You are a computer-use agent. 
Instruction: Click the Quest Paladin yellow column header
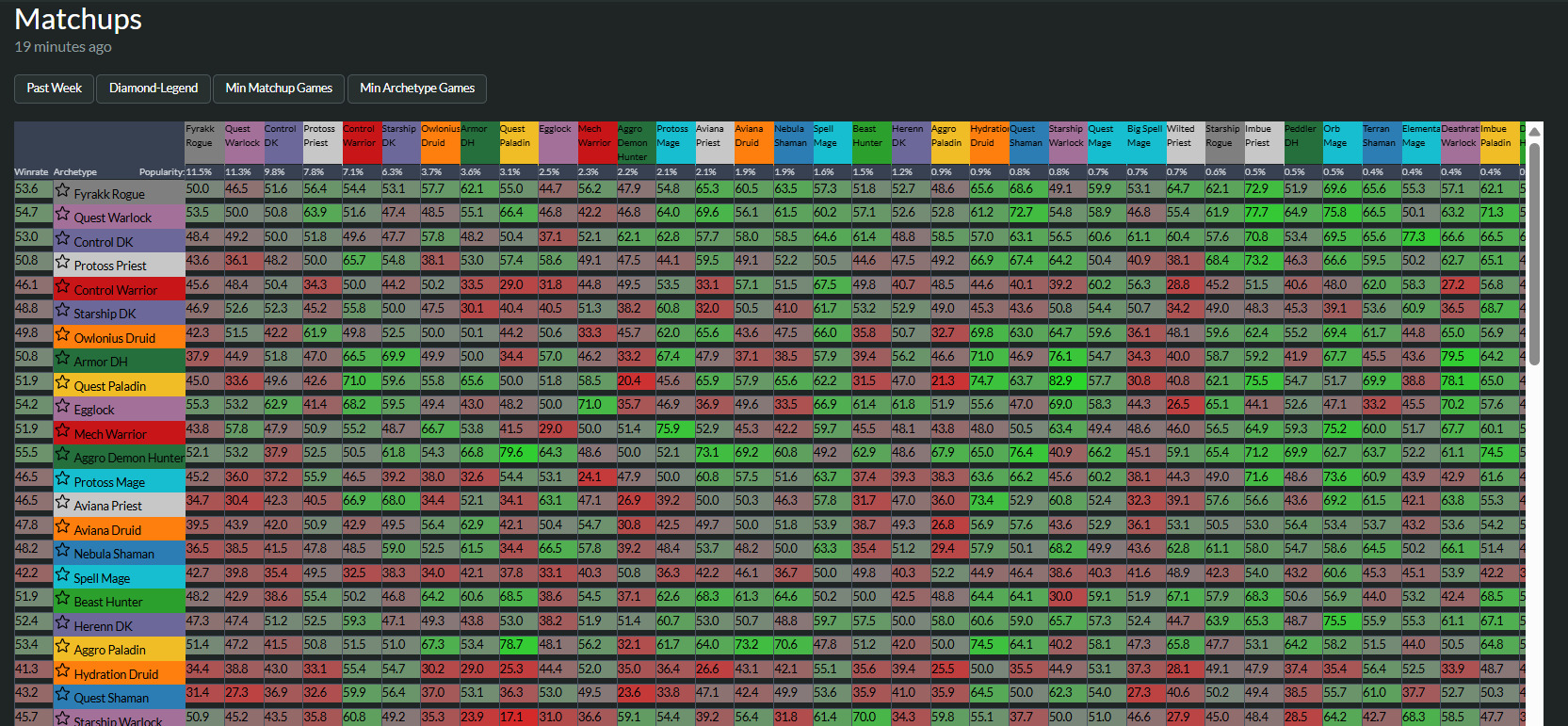click(518, 141)
